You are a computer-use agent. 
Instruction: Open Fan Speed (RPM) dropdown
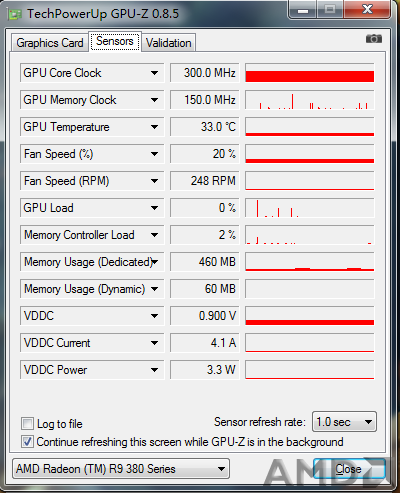pyautogui.click(x=154, y=181)
